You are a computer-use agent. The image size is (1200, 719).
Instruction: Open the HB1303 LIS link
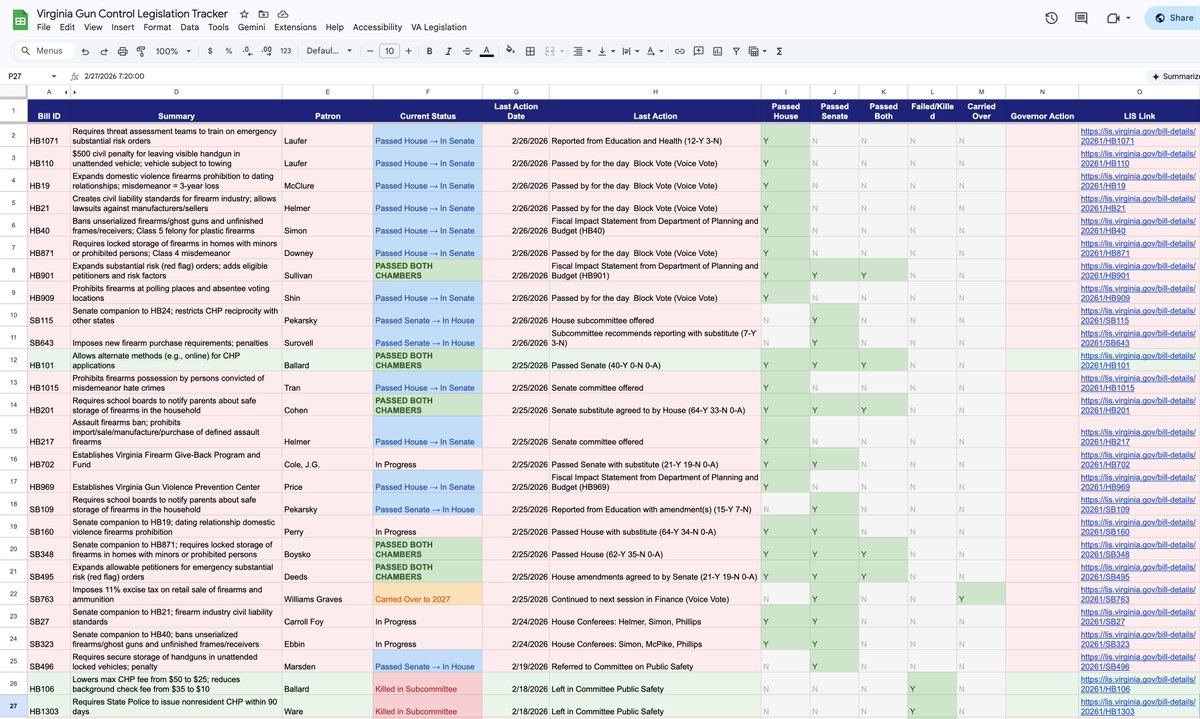1138,706
